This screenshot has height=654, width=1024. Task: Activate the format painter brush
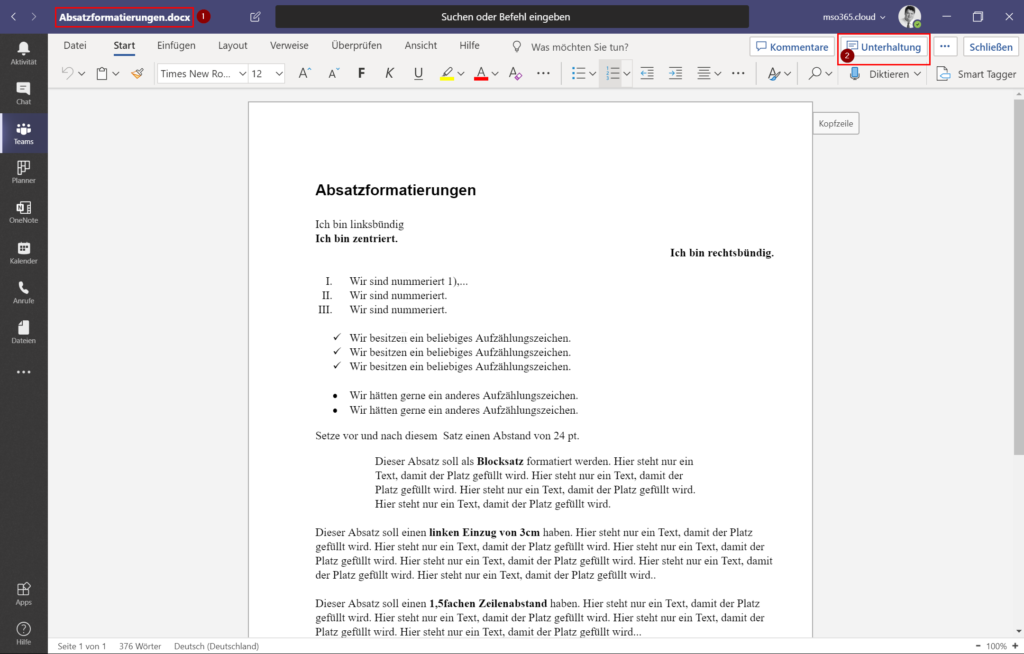click(x=137, y=73)
